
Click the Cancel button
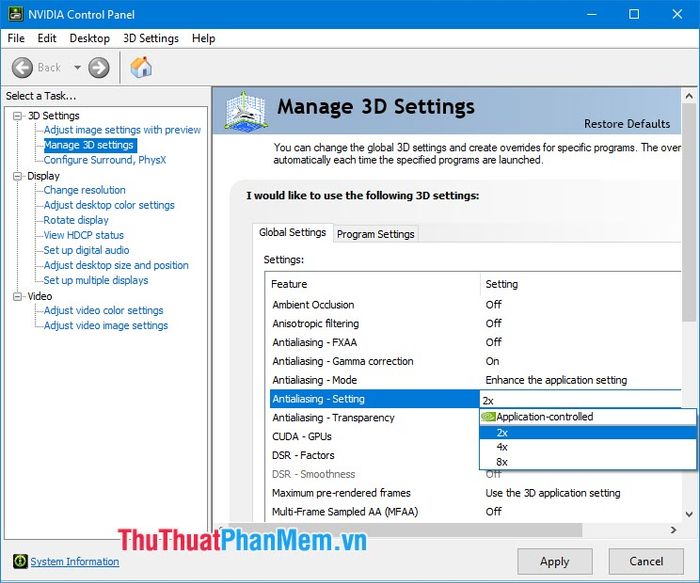(646, 561)
